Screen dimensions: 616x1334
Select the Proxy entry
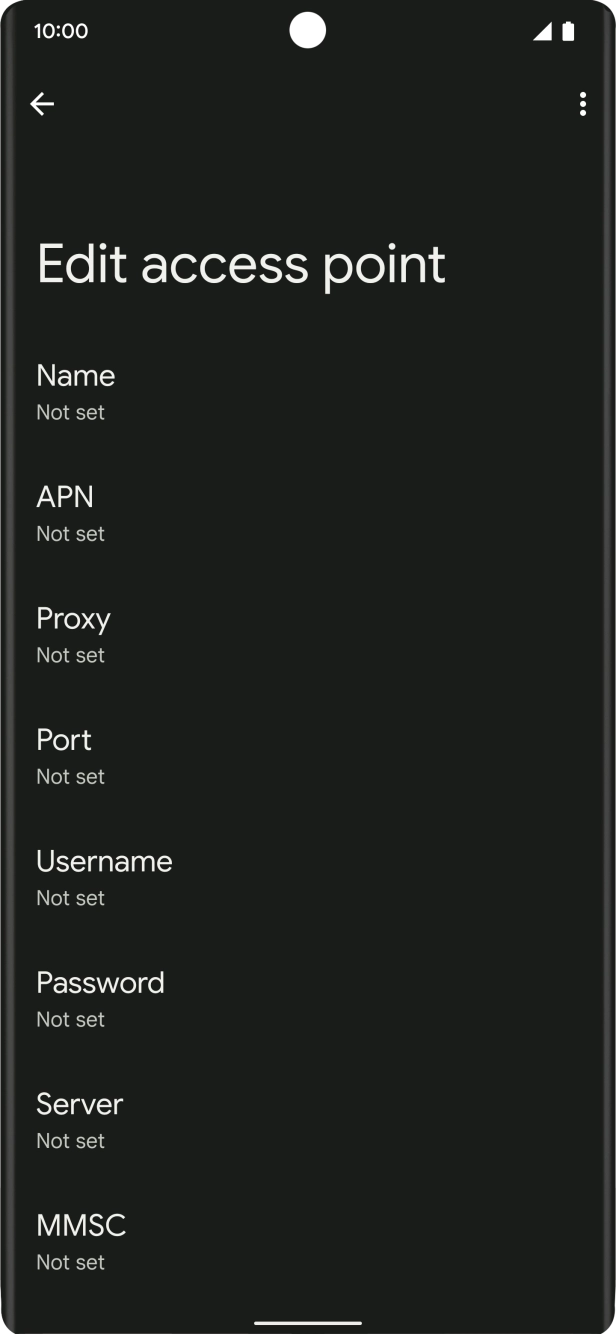coord(73,619)
